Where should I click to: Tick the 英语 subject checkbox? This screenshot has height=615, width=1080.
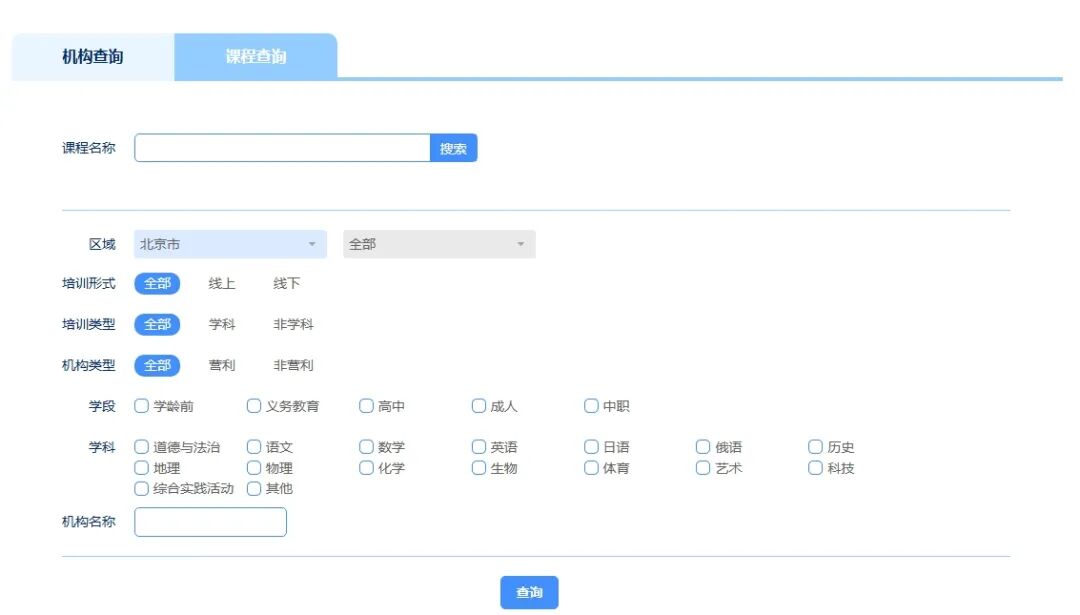click(479, 447)
